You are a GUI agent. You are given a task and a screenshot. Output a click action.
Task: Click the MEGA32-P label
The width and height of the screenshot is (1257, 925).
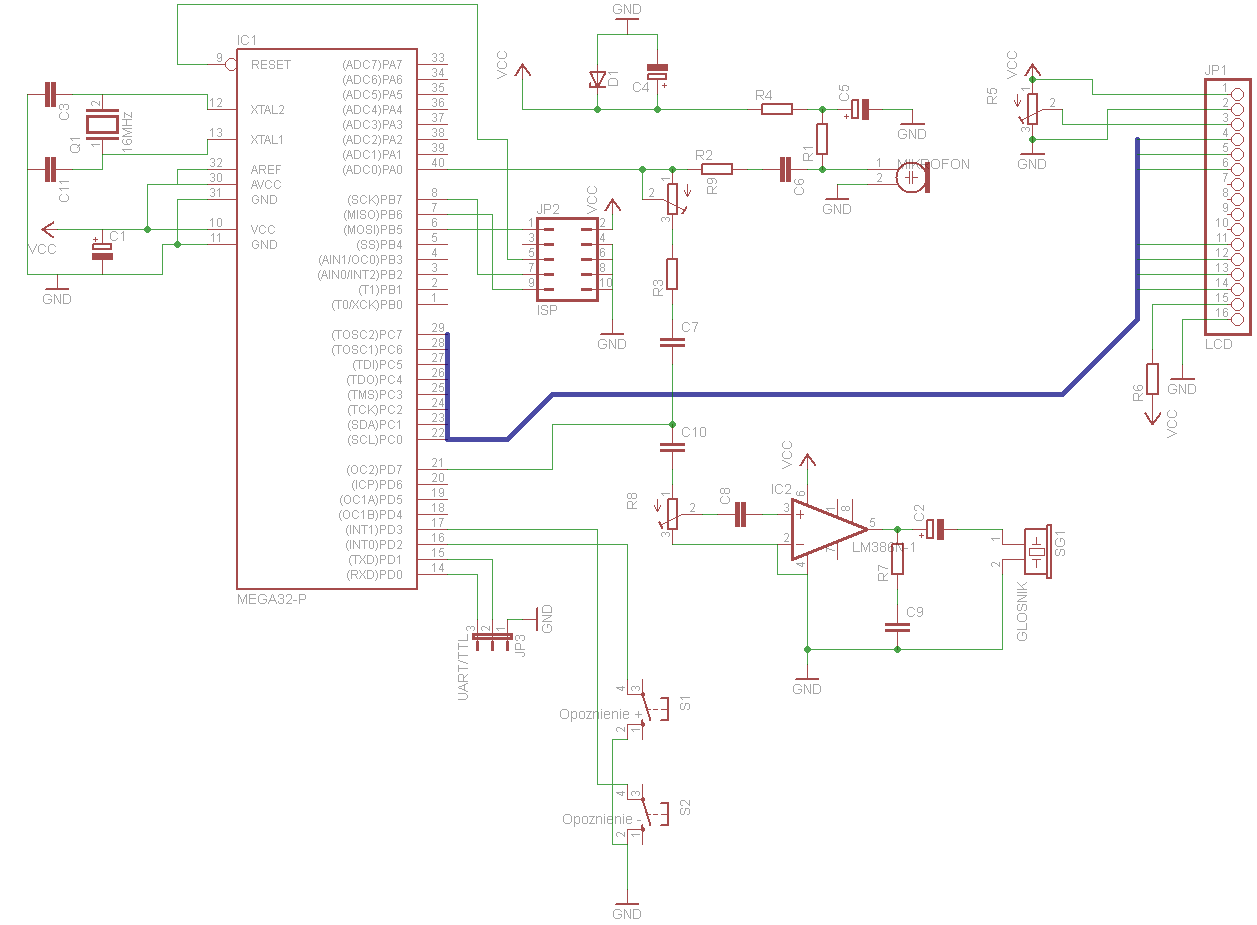point(271,599)
